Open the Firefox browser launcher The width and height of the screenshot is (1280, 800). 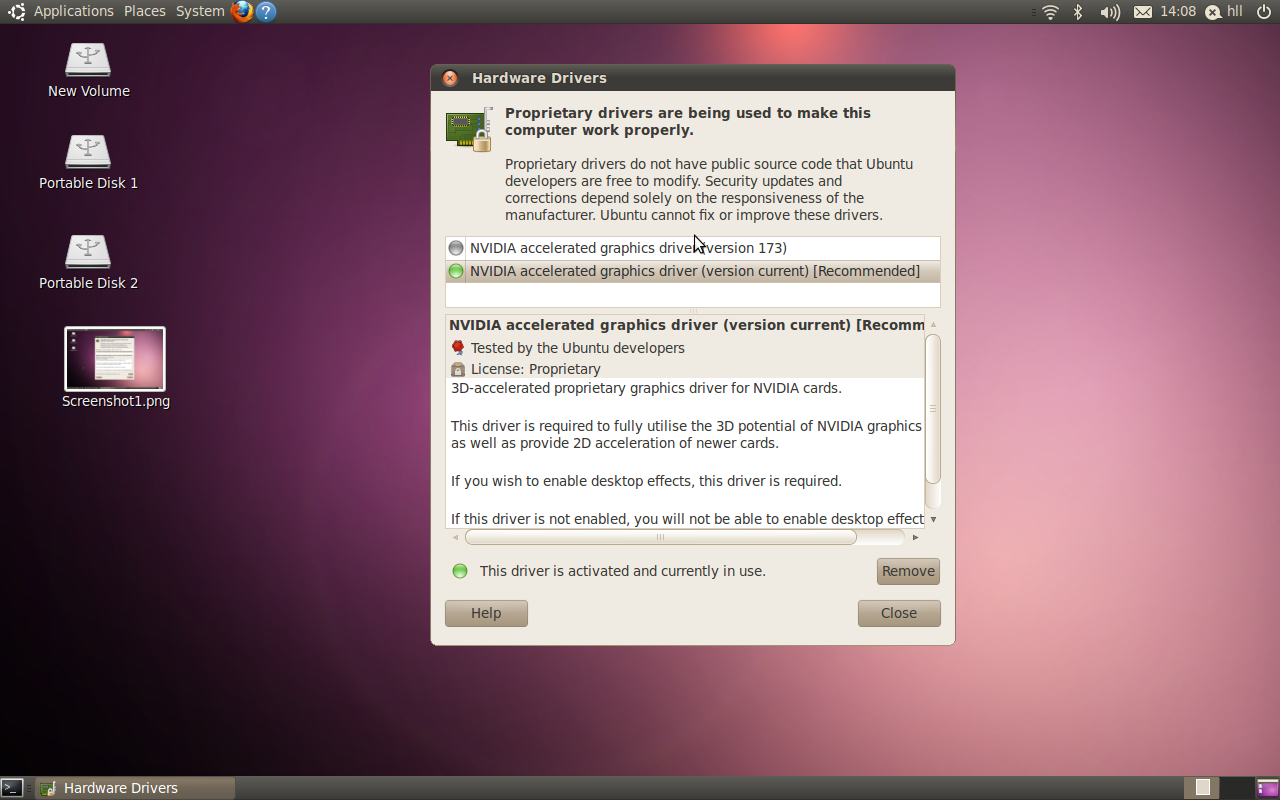pos(242,11)
